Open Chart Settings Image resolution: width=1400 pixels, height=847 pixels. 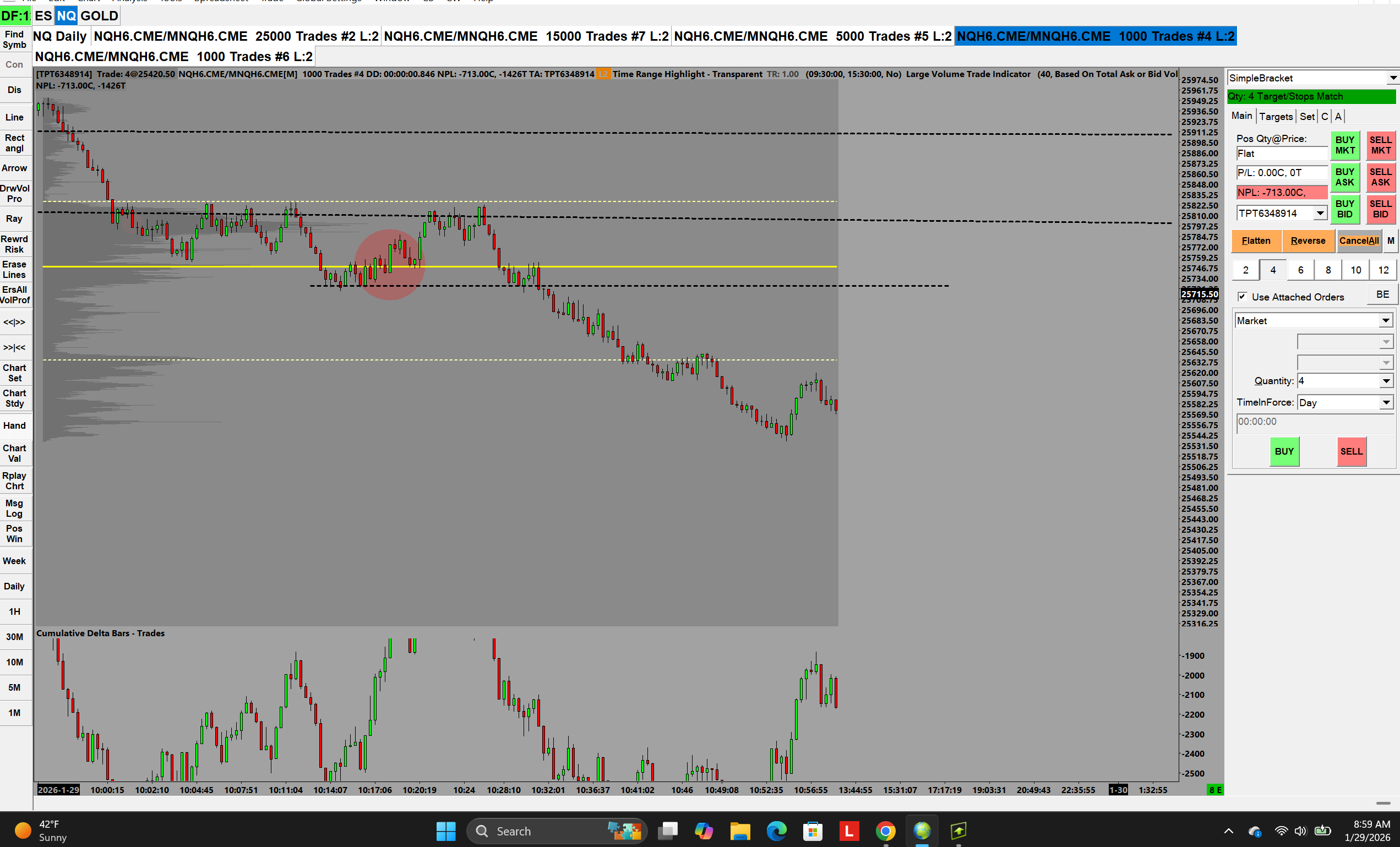pyautogui.click(x=15, y=373)
